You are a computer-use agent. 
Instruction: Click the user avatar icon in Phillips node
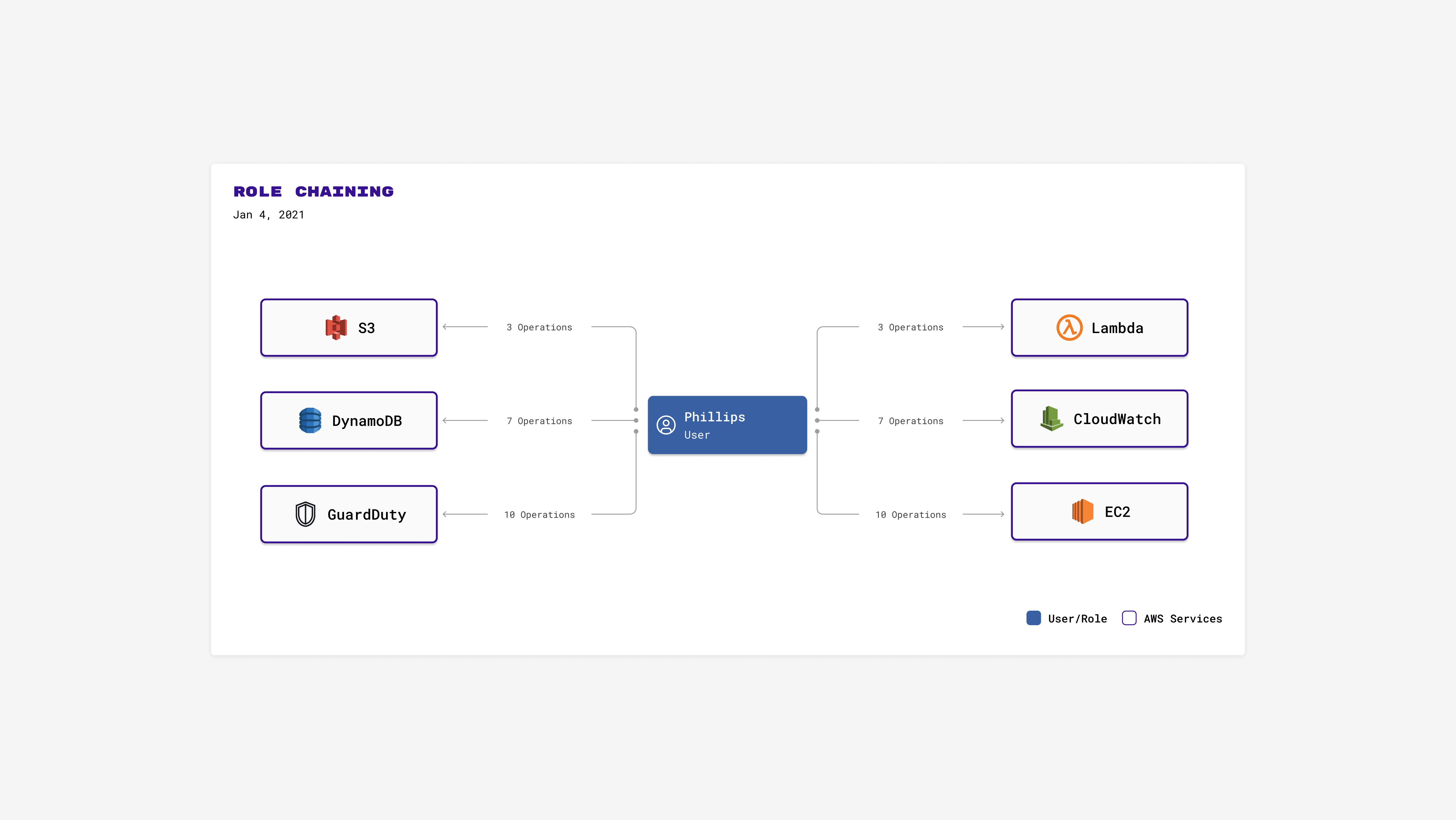[x=666, y=425]
